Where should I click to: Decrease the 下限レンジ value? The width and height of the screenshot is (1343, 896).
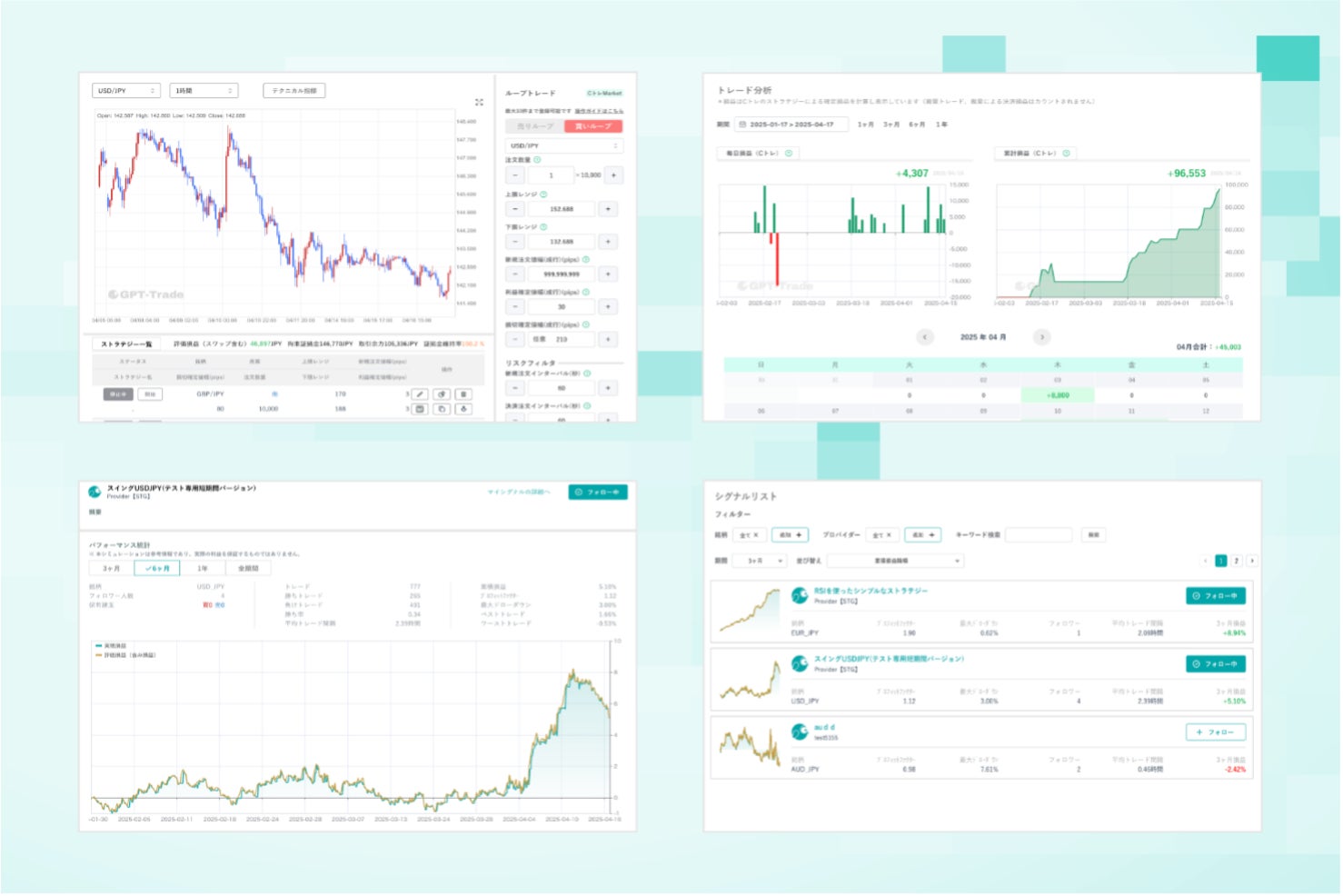(x=515, y=242)
